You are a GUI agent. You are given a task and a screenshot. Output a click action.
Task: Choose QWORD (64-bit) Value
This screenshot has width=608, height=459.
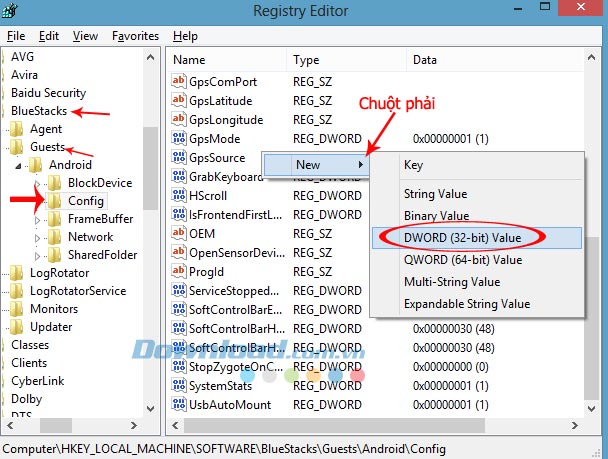[x=477, y=260]
